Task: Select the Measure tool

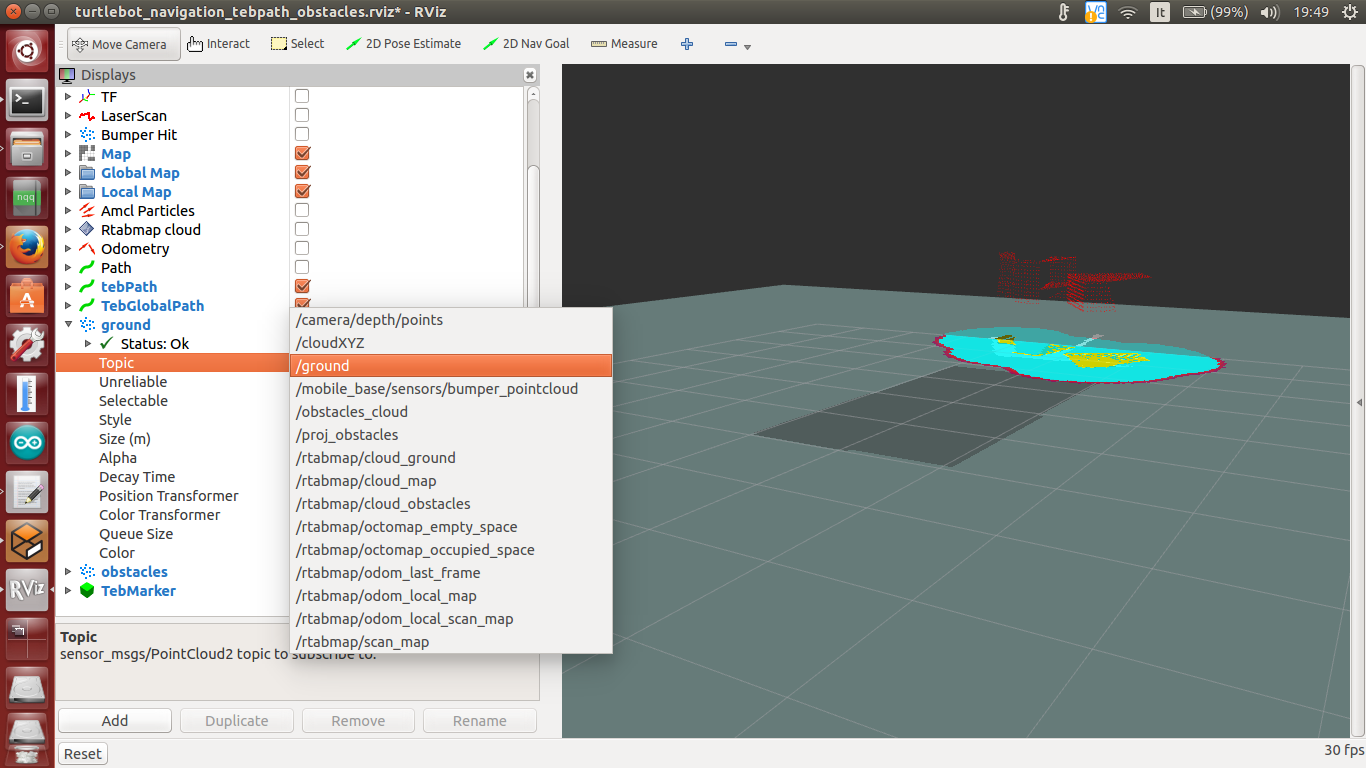Action: [624, 44]
